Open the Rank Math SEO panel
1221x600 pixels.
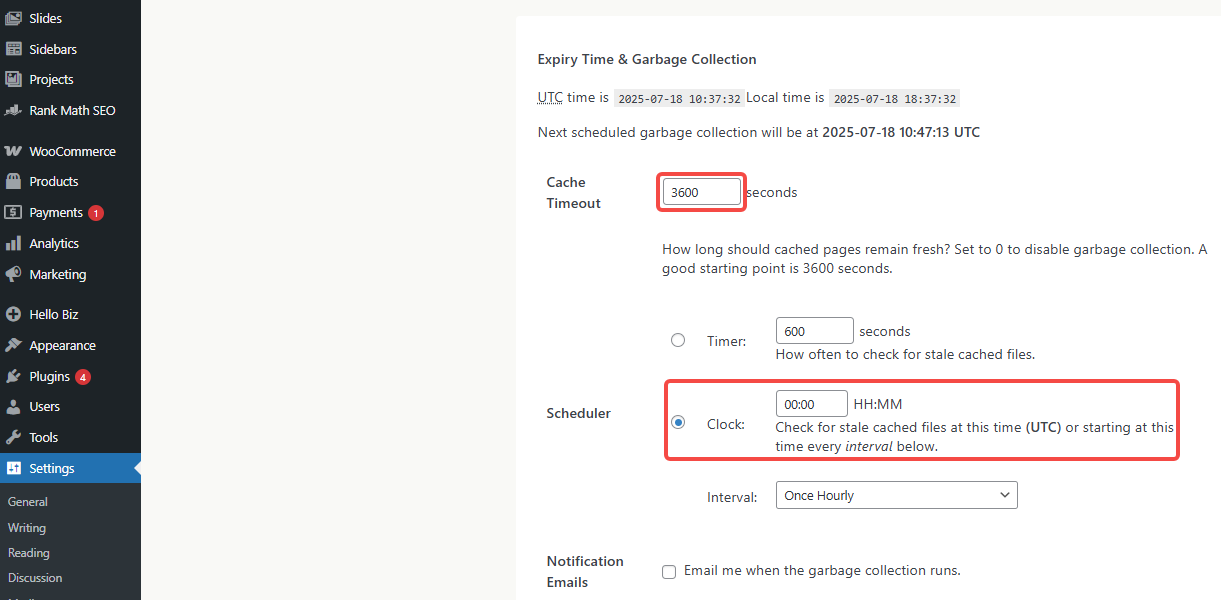click(x=67, y=110)
